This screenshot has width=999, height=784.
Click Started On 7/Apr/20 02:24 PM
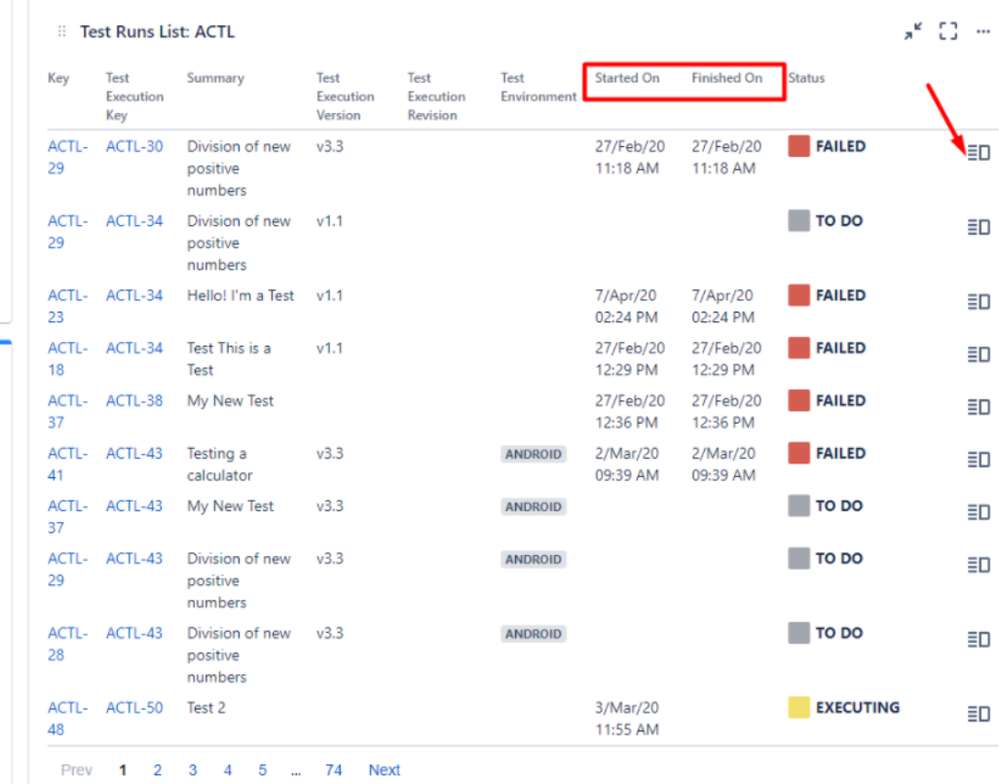(626, 306)
